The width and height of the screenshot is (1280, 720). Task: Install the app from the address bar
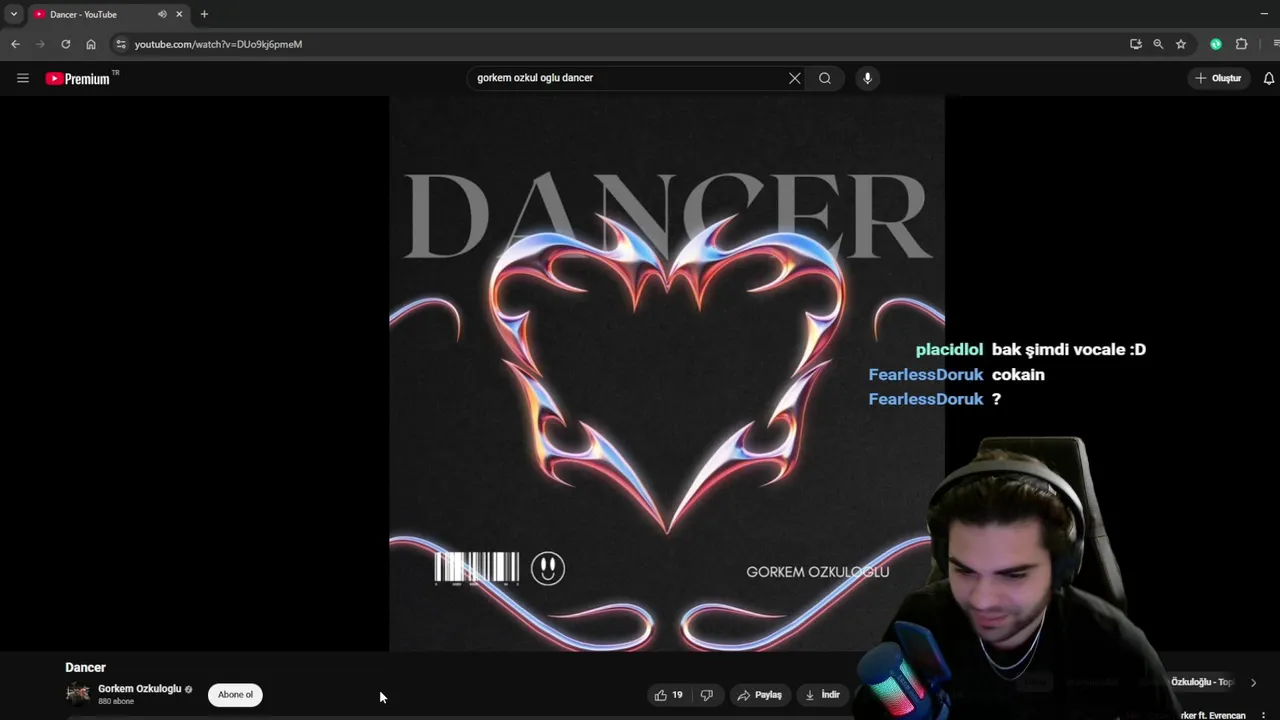click(1136, 44)
